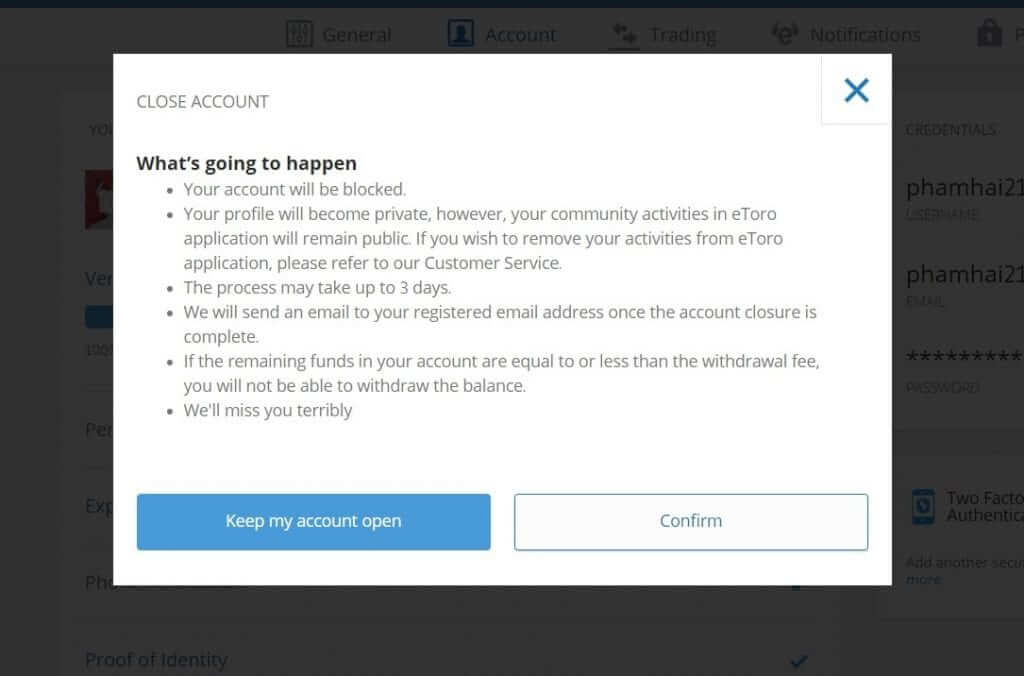This screenshot has height=676, width=1024.
Task: Open the Notifications tab icon
Action: click(784, 33)
